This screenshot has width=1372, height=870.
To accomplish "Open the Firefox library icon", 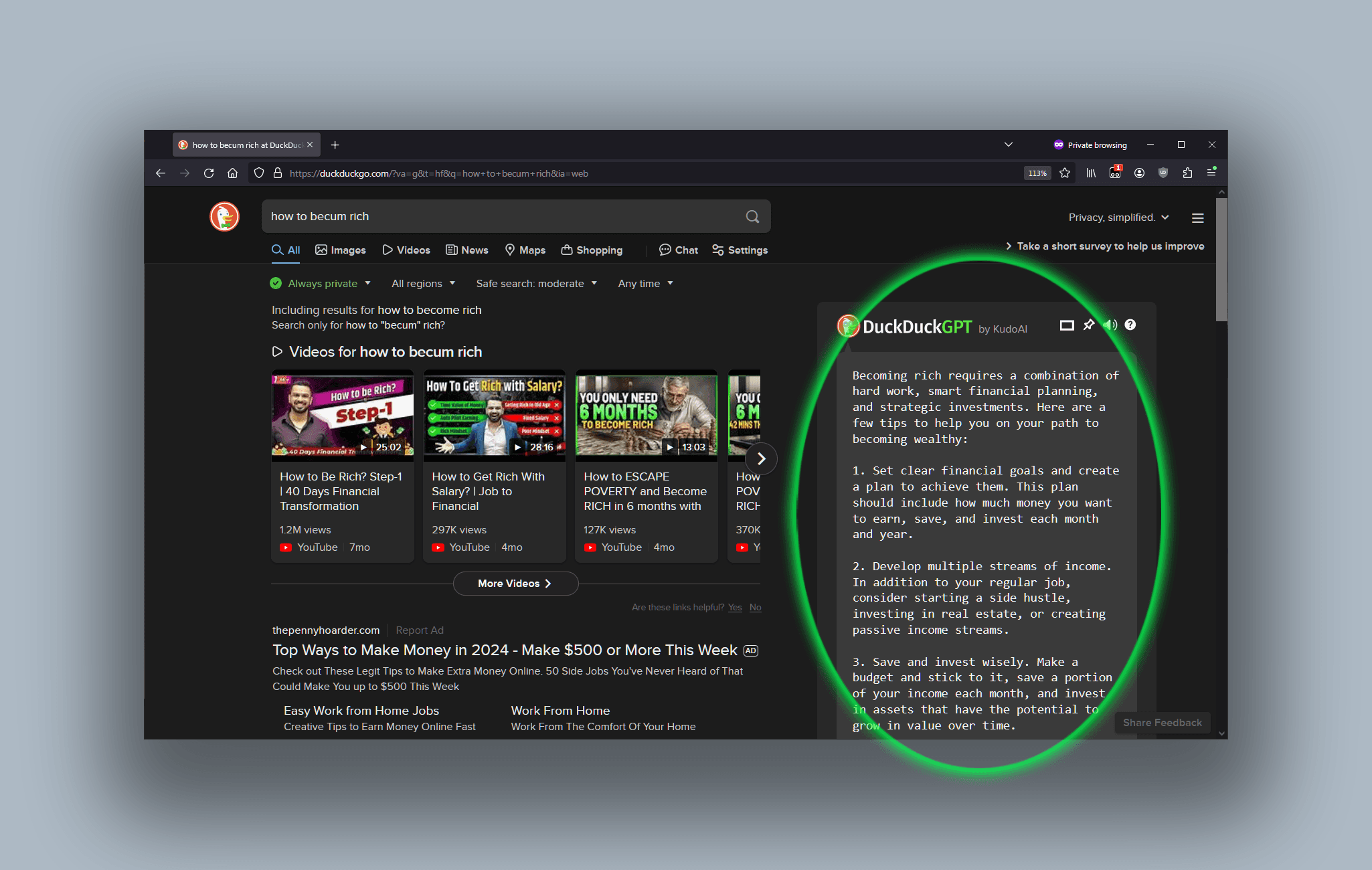I will 1091,173.
